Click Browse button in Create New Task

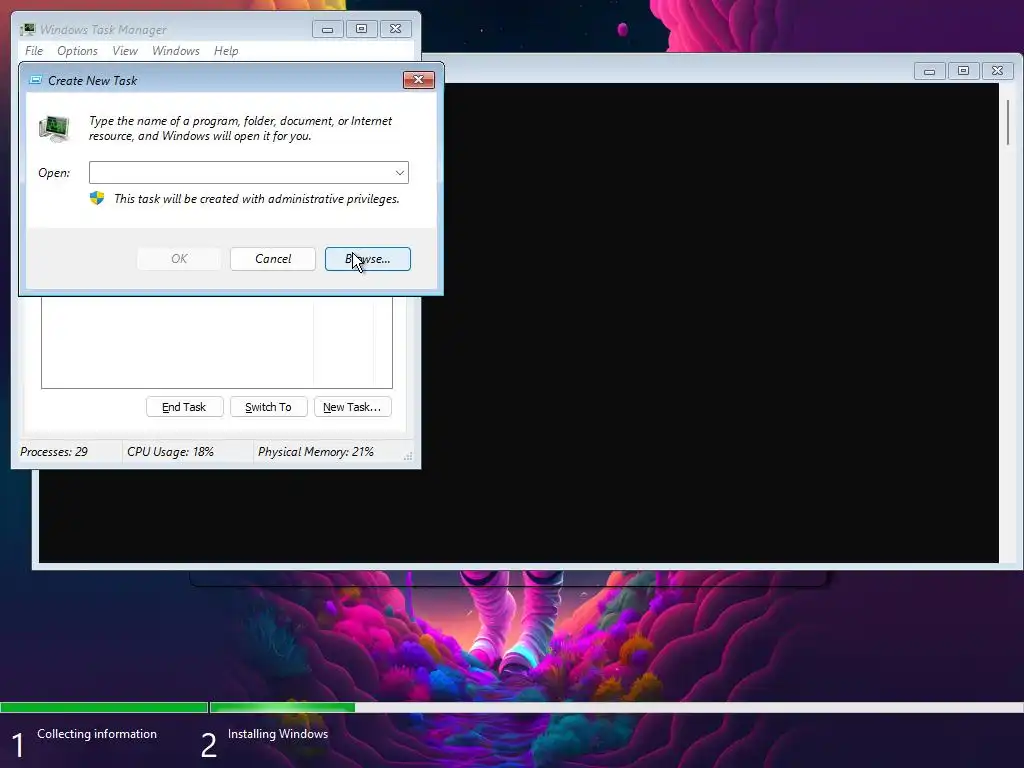pyautogui.click(x=368, y=259)
